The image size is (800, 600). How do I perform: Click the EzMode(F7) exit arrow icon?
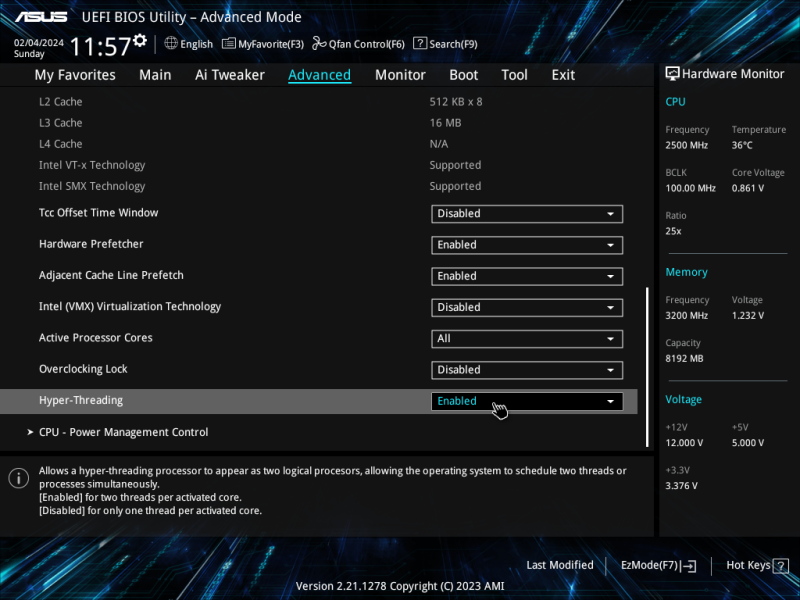click(688, 565)
